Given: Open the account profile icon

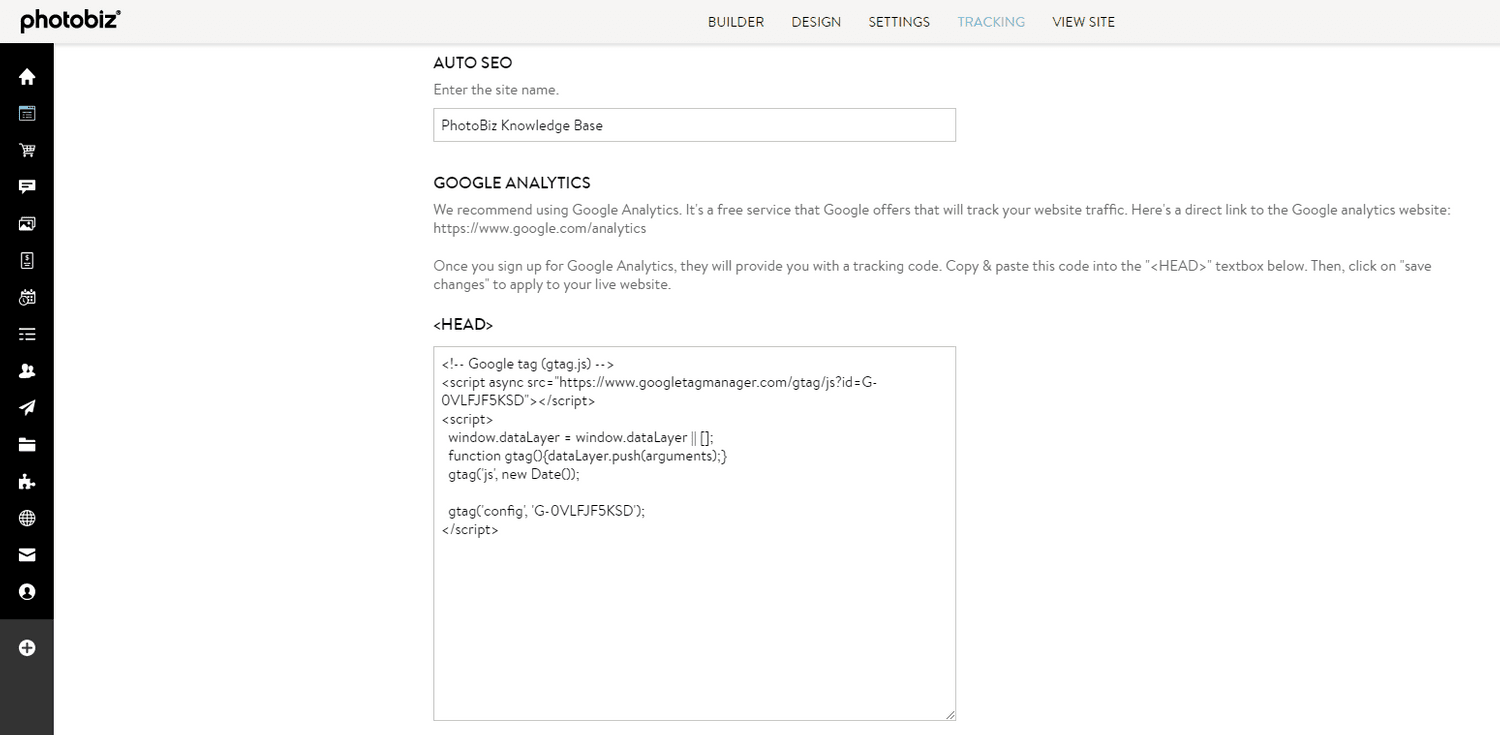Looking at the screenshot, I should pos(26,591).
